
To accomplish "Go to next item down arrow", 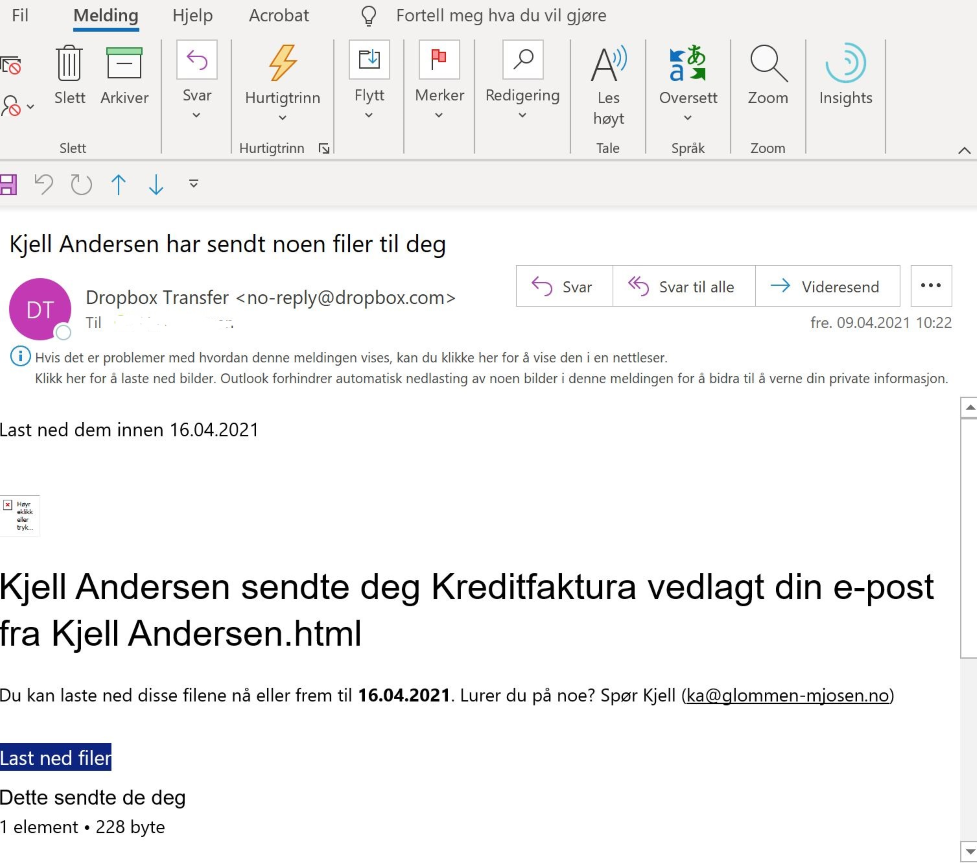I will [156, 185].
